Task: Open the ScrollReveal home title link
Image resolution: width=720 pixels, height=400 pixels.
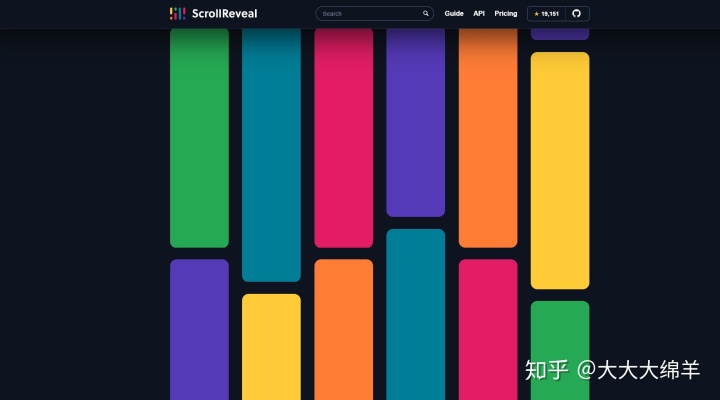Action: [x=225, y=14]
